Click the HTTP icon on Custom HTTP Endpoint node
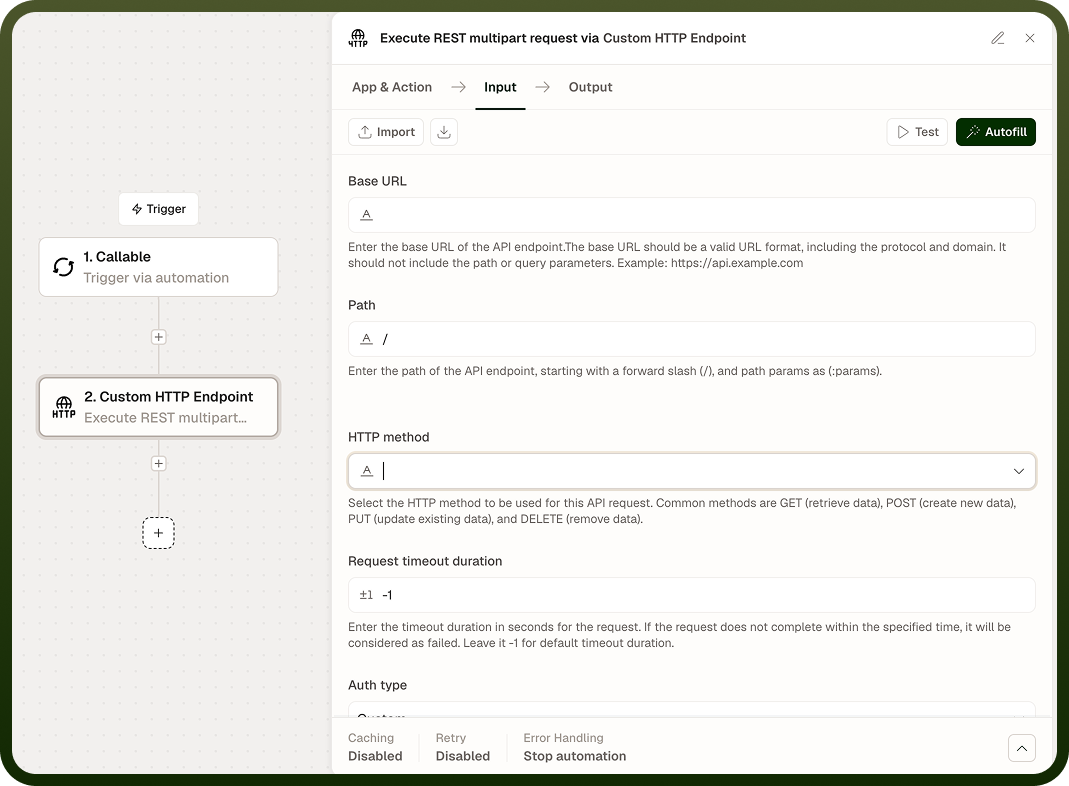This screenshot has height=786, width=1069. (63, 407)
